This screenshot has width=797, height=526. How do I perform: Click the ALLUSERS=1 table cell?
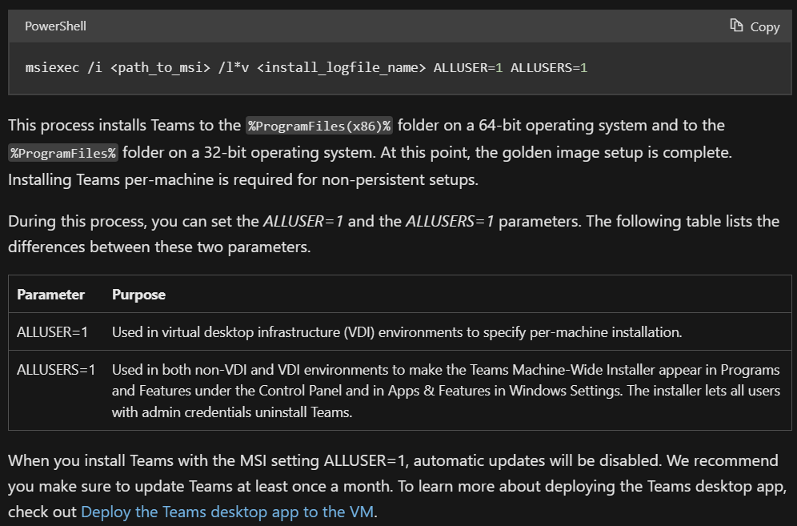[x=57, y=369]
